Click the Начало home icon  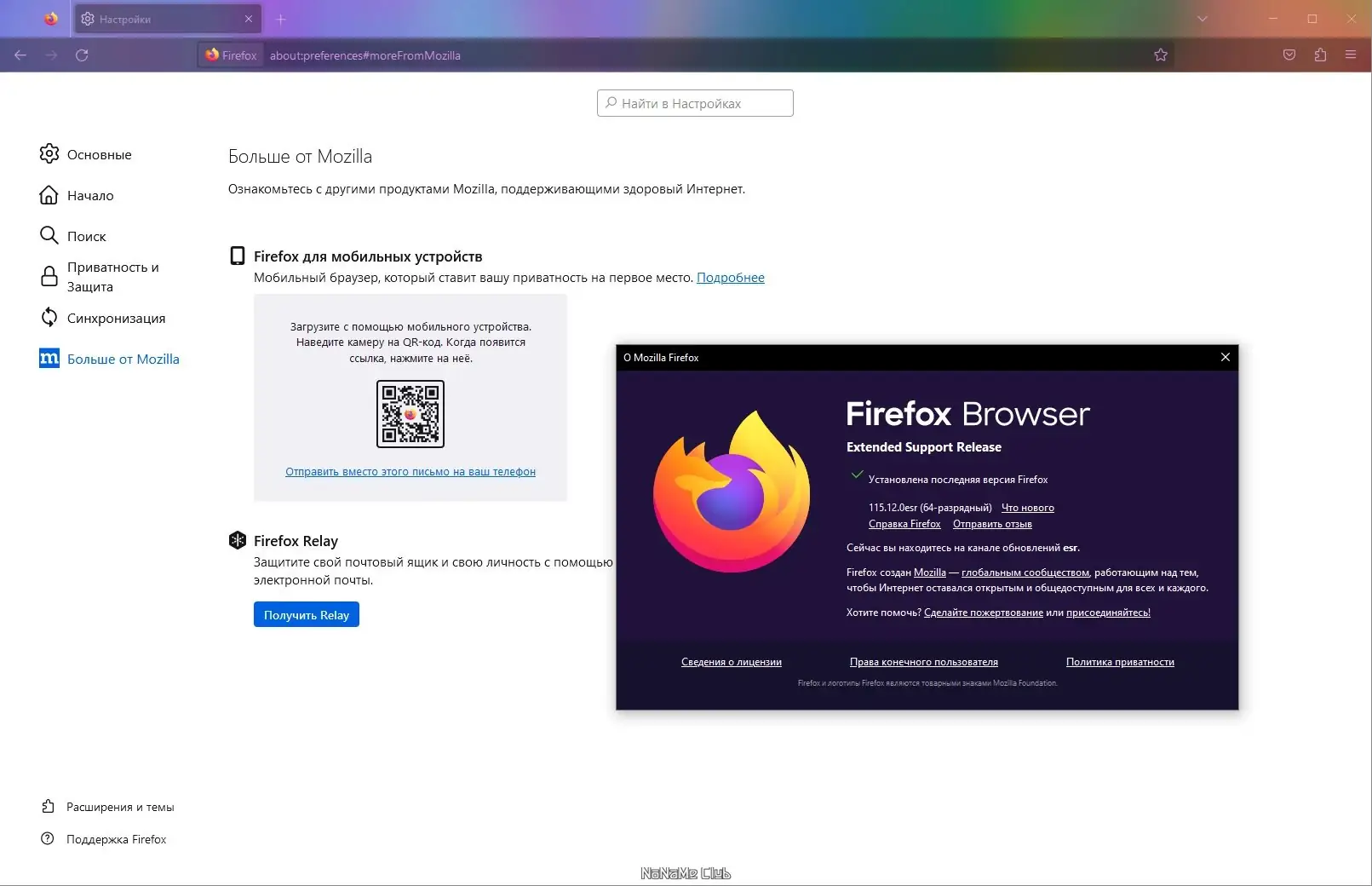(x=49, y=195)
